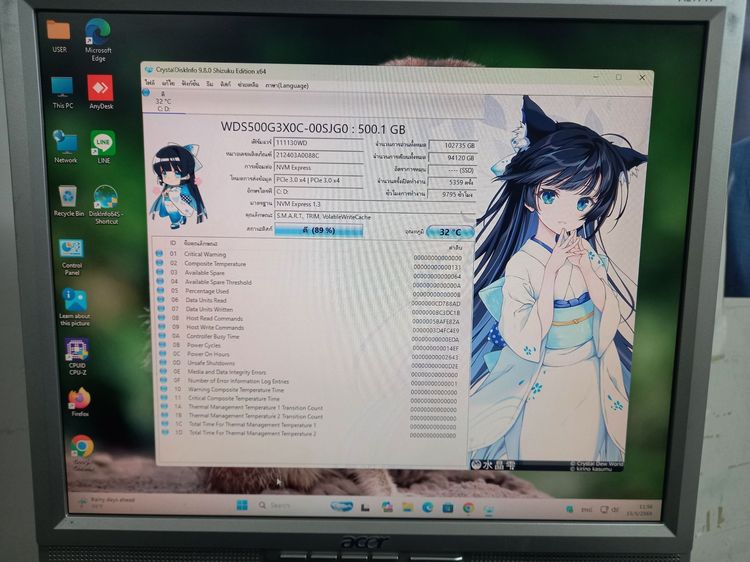Select the Warning Composite Temperature Time row
This screenshot has height=562, width=750.
310,390
